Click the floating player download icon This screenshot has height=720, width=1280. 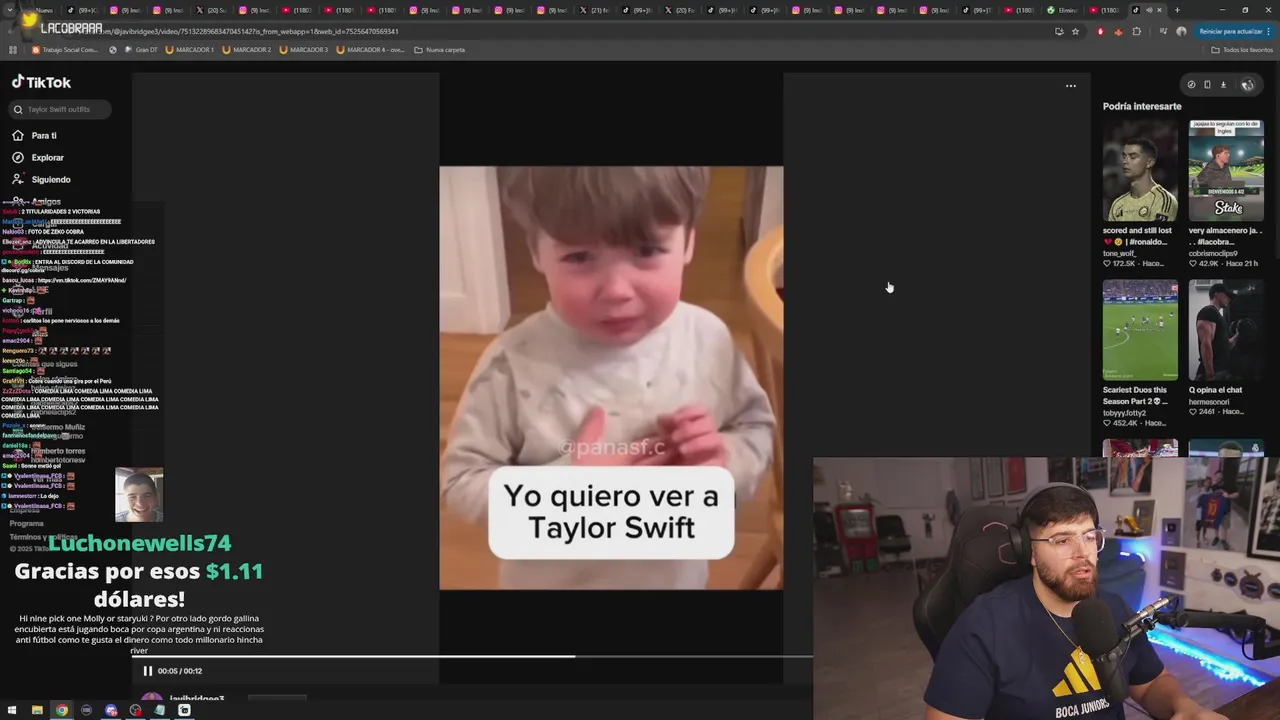click(1223, 85)
